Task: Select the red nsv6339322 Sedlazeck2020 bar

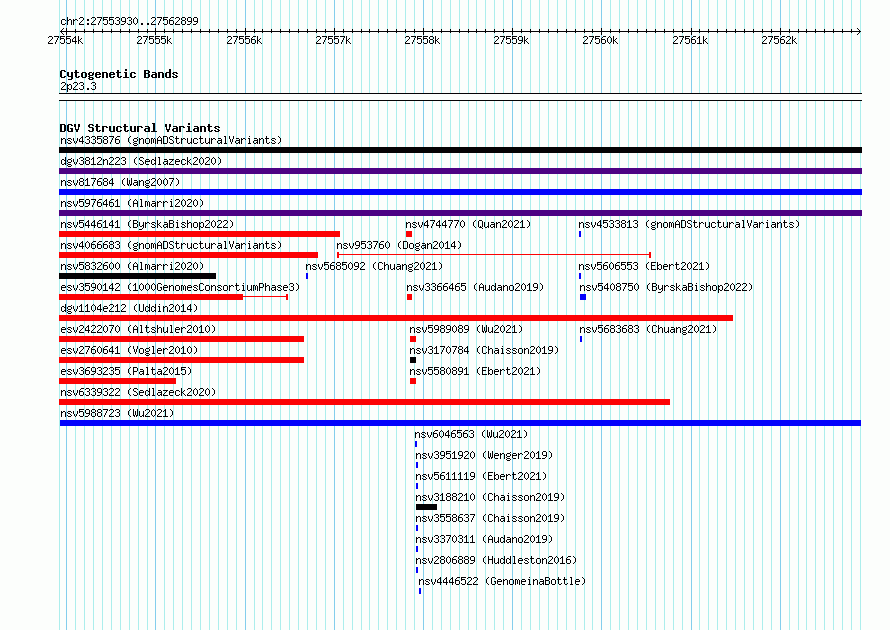Action: pos(364,402)
